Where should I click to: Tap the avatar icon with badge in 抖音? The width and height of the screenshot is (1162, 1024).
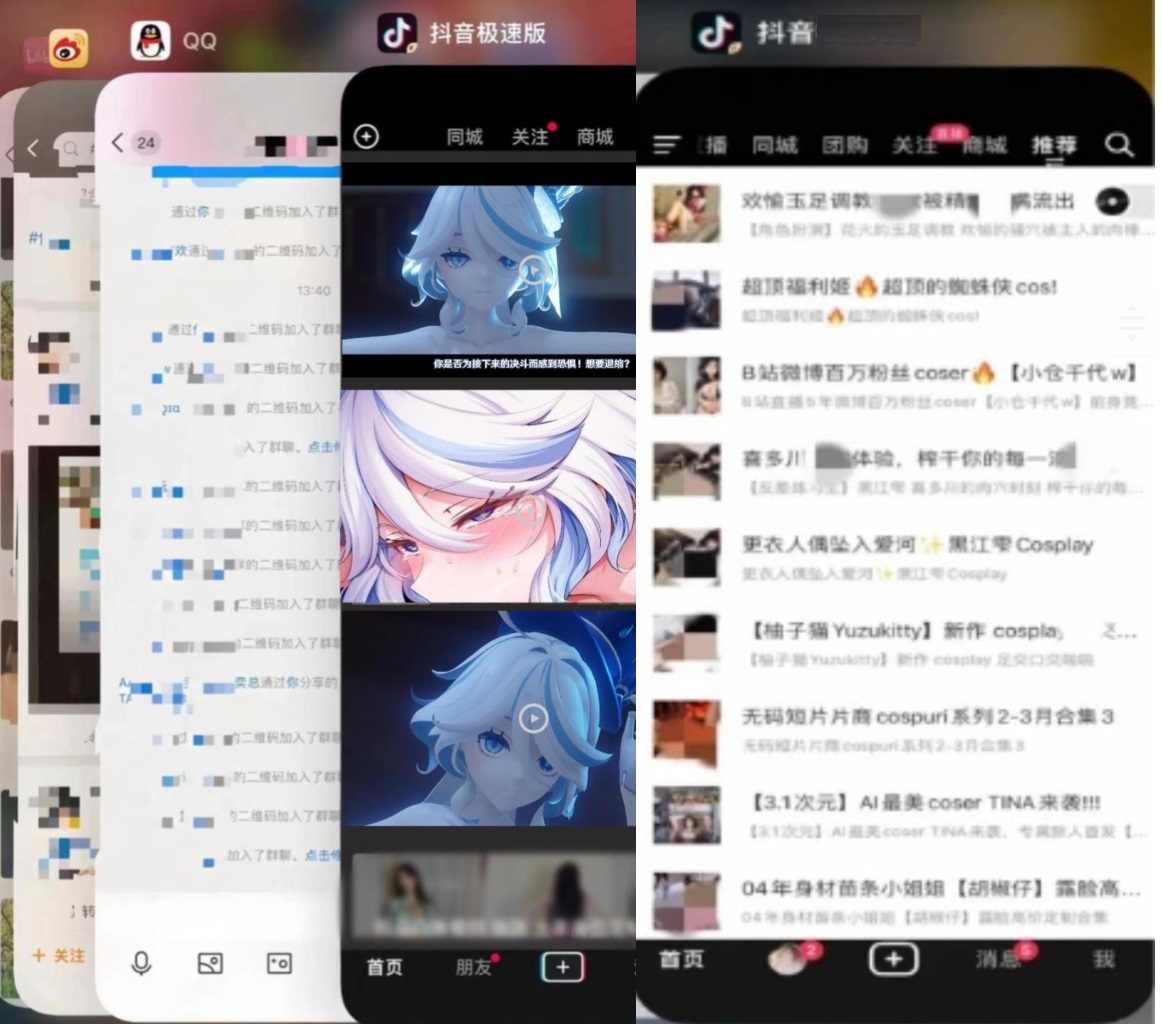click(x=788, y=960)
